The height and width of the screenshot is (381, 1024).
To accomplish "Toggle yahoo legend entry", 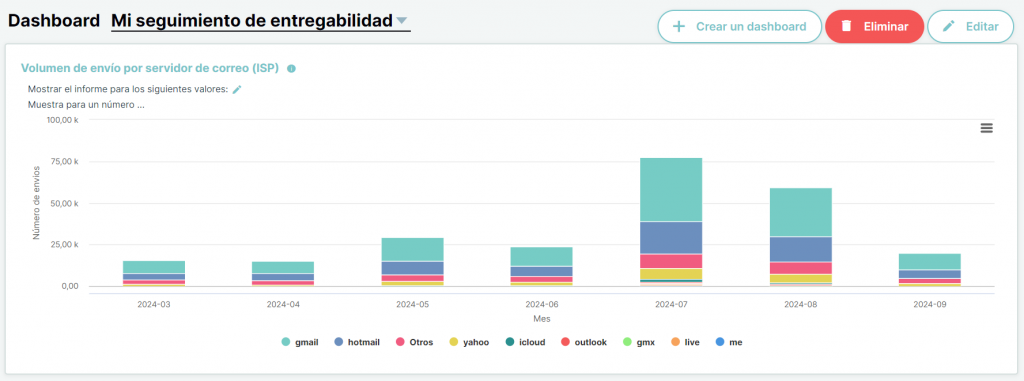I will click(x=469, y=342).
